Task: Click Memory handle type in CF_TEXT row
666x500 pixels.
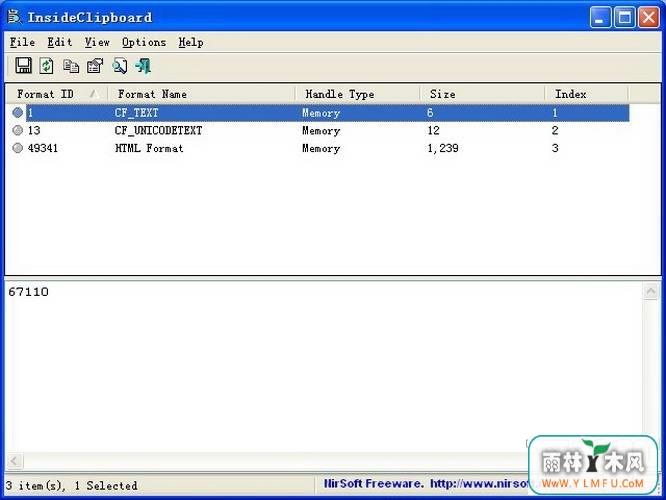Action: tap(321, 113)
